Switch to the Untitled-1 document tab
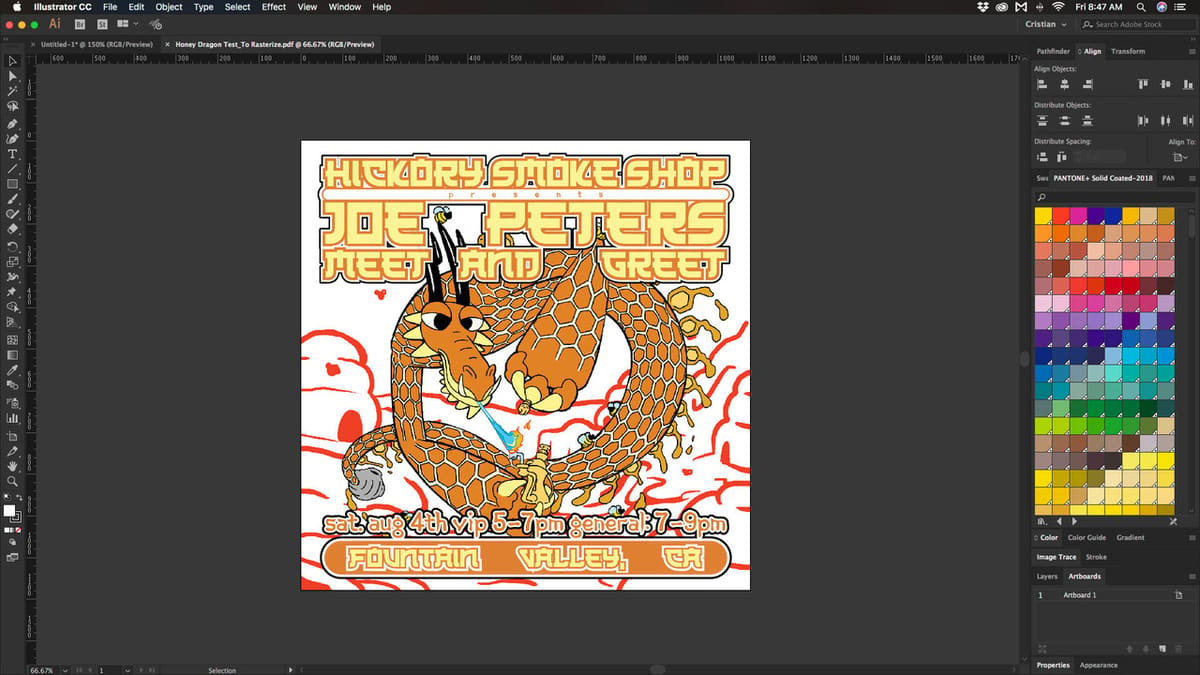1200x675 pixels. click(x=97, y=44)
